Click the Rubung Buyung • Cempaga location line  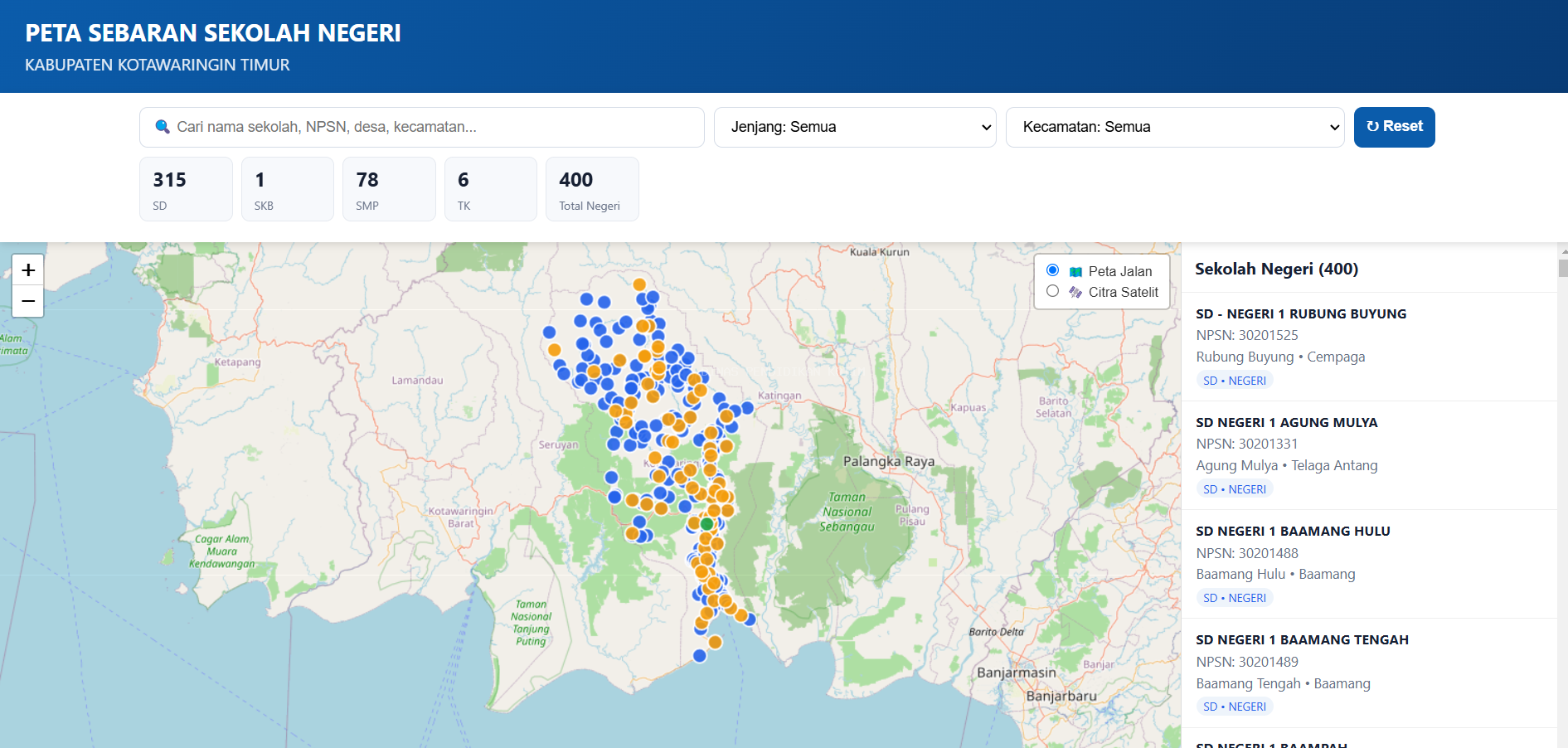pos(1280,357)
